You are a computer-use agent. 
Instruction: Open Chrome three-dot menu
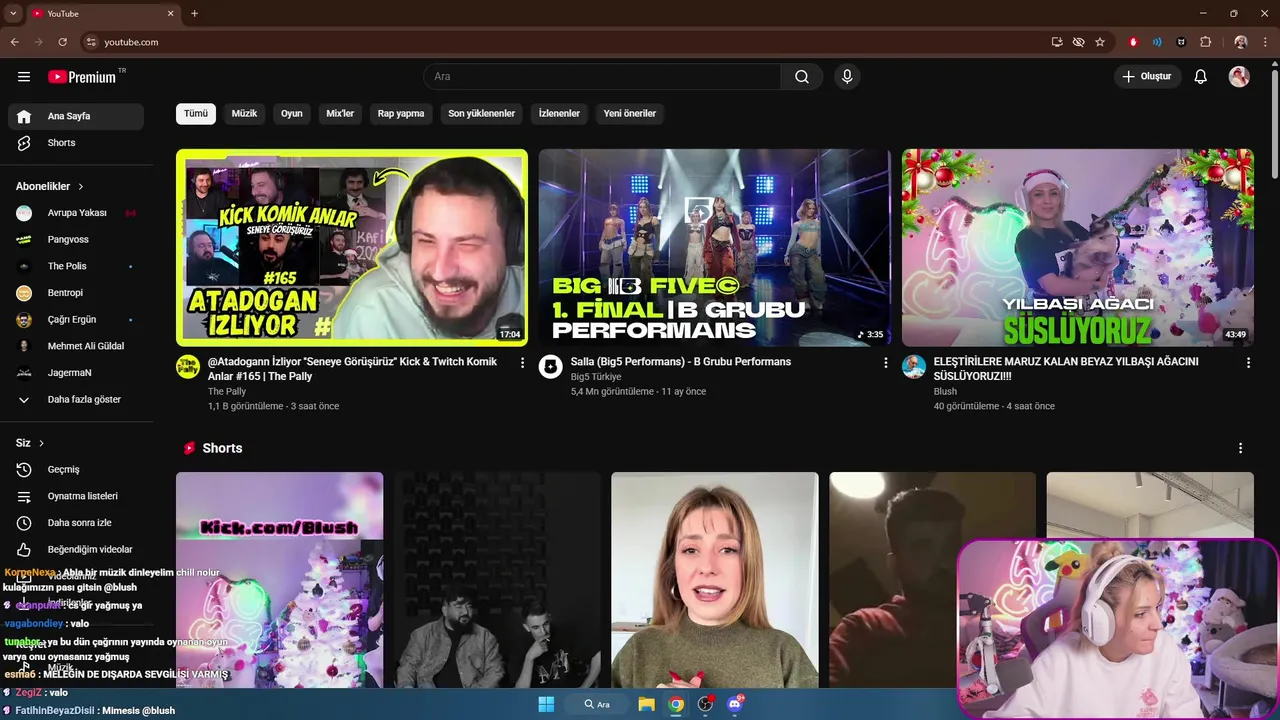tap(1267, 42)
